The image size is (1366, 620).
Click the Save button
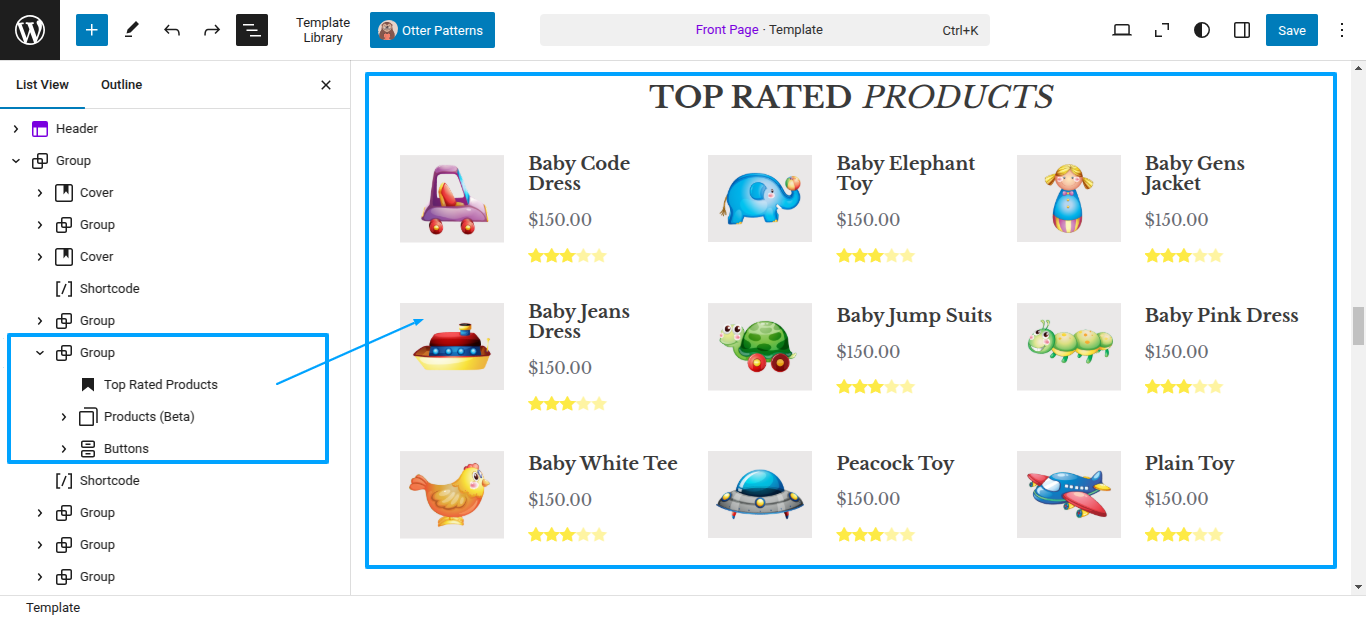coord(1292,30)
